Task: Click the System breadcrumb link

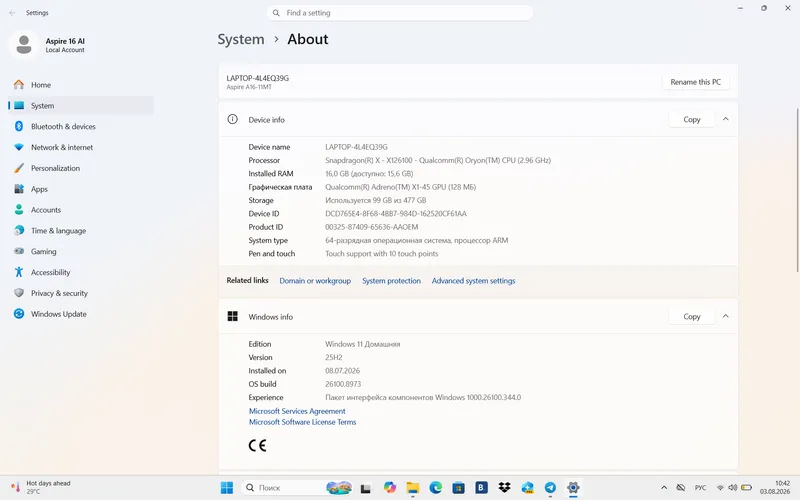Action: [241, 39]
